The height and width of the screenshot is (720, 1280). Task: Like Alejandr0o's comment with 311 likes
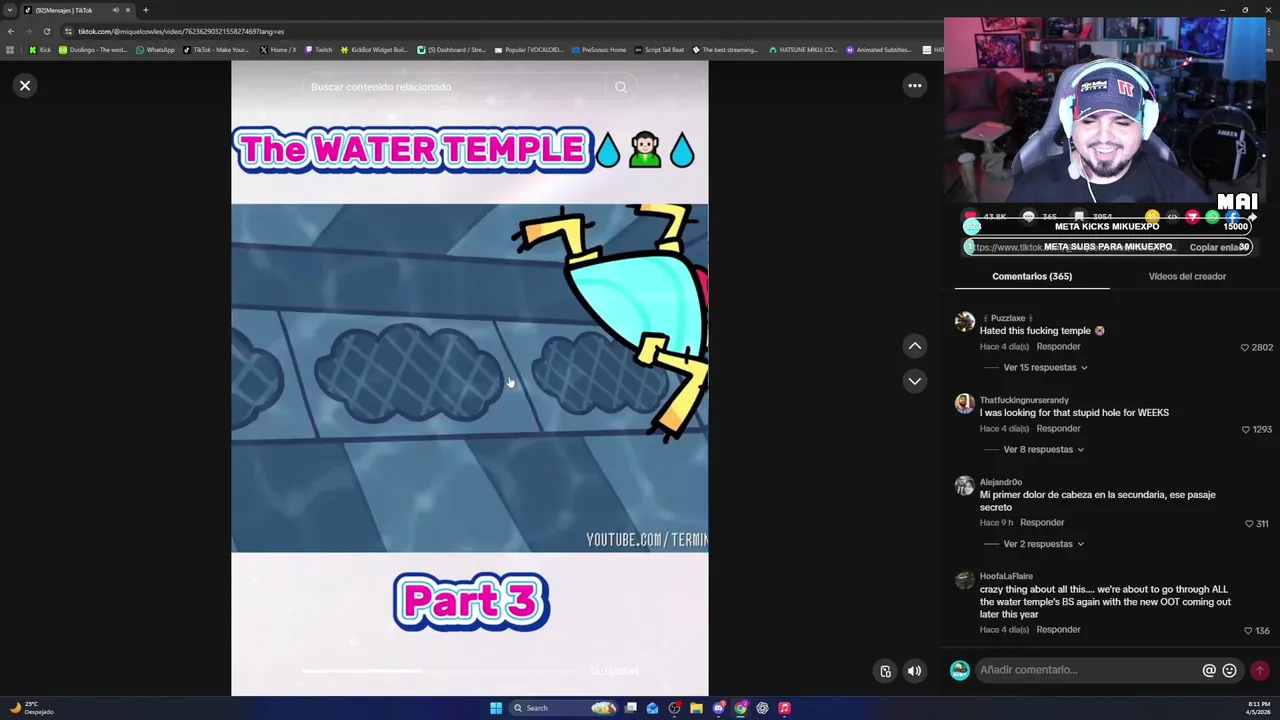(x=1249, y=524)
